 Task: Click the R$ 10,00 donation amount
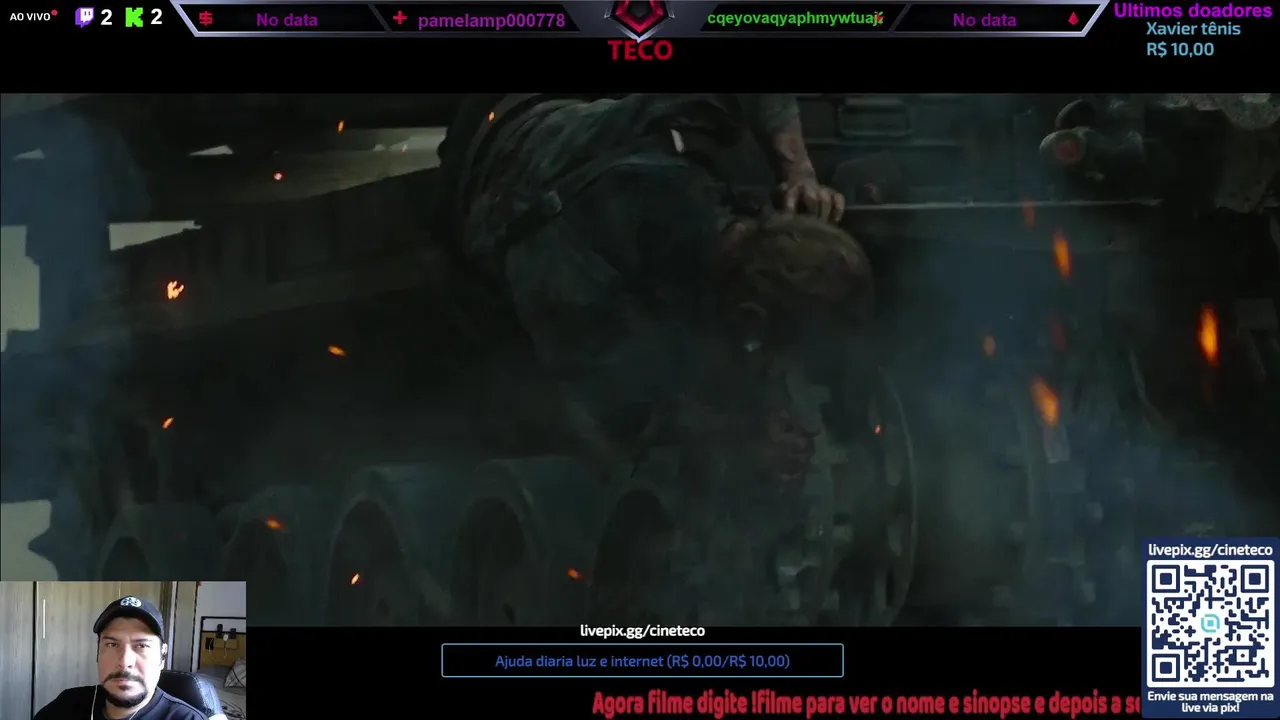(x=1180, y=49)
